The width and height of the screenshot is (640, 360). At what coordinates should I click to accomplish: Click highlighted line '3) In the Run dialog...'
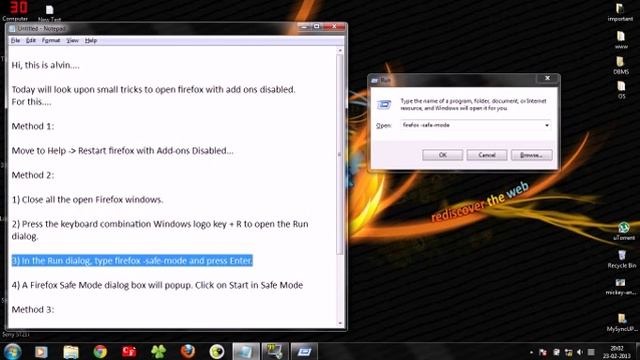tap(132, 260)
